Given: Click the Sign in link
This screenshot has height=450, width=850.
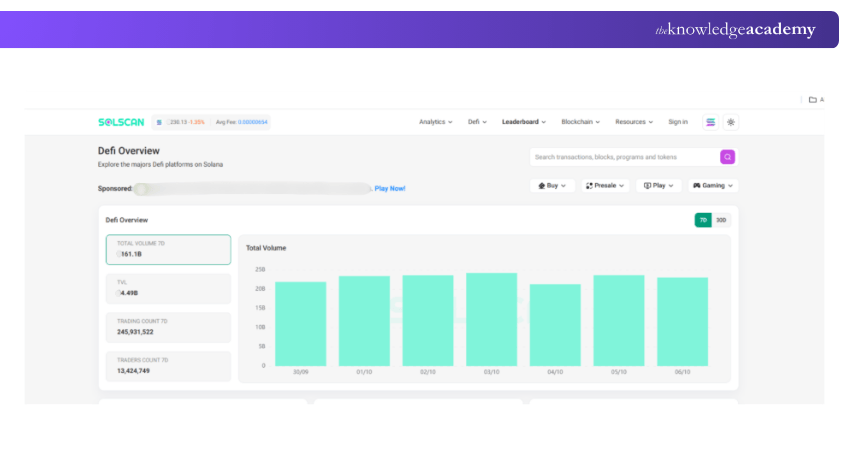Looking at the screenshot, I should point(678,122).
